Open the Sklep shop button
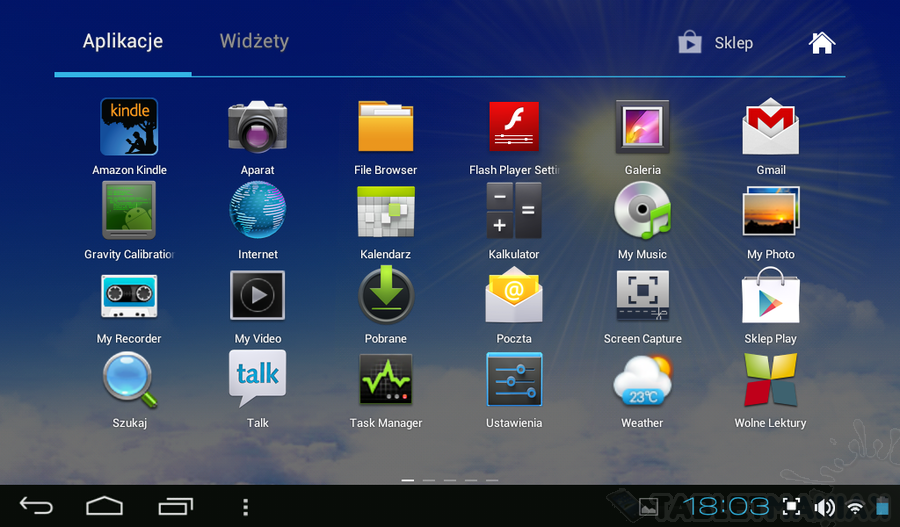Image resolution: width=900 pixels, height=527 pixels. 715,42
